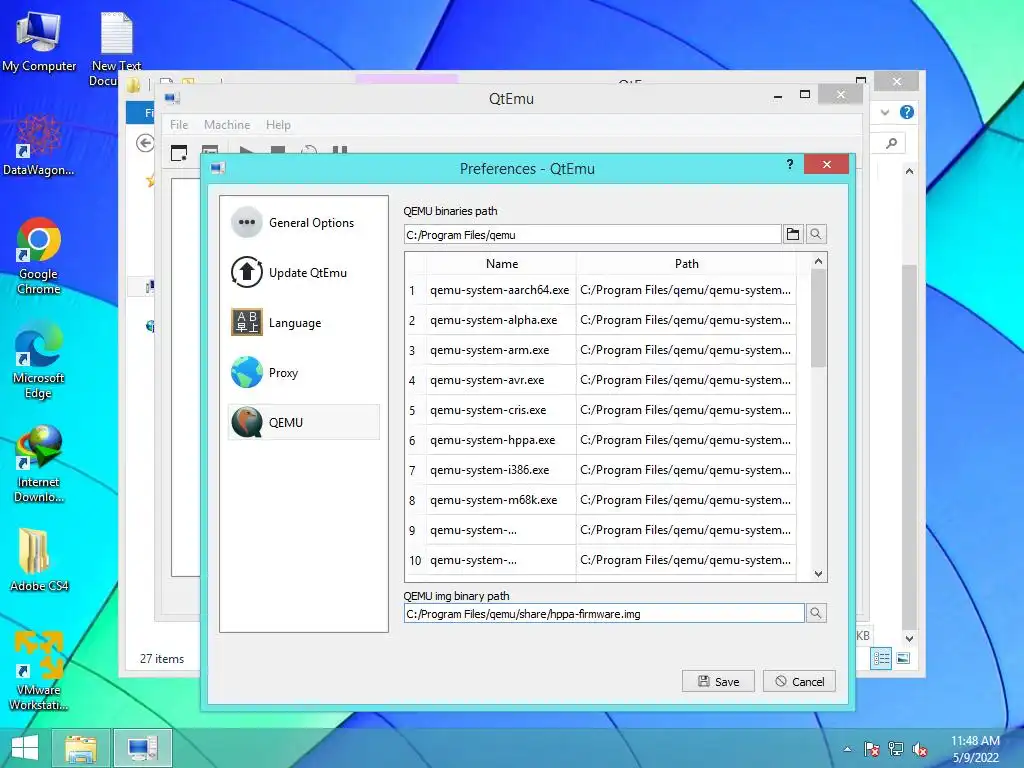This screenshot has width=1024, height=768.
Task: Select qemu-system-aarch64.exe row
Action: tap(500, 290)
